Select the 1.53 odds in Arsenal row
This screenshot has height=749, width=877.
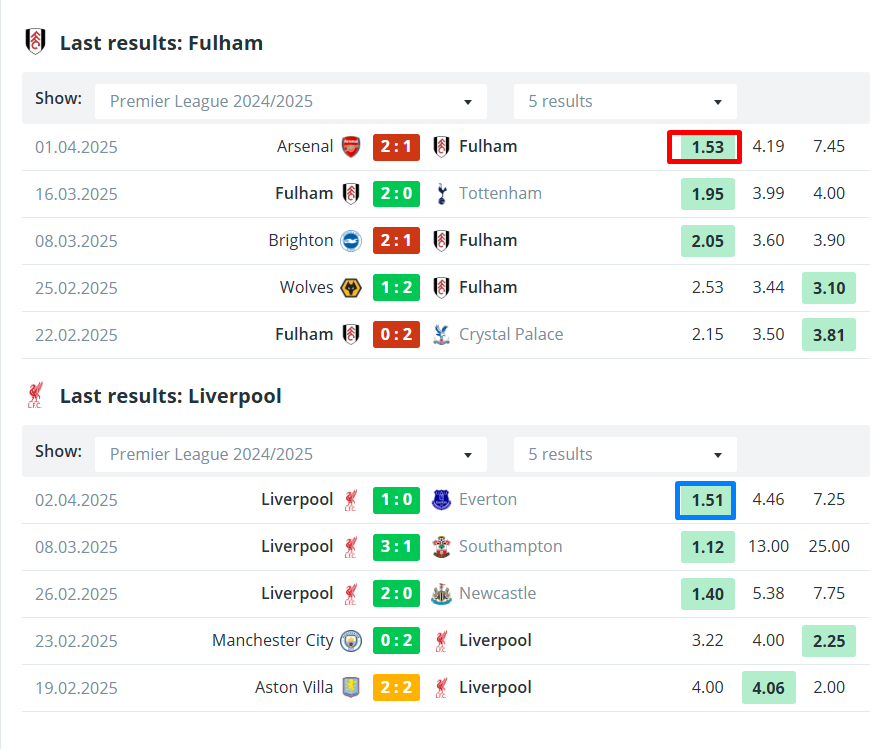click(x=707, y=147)
